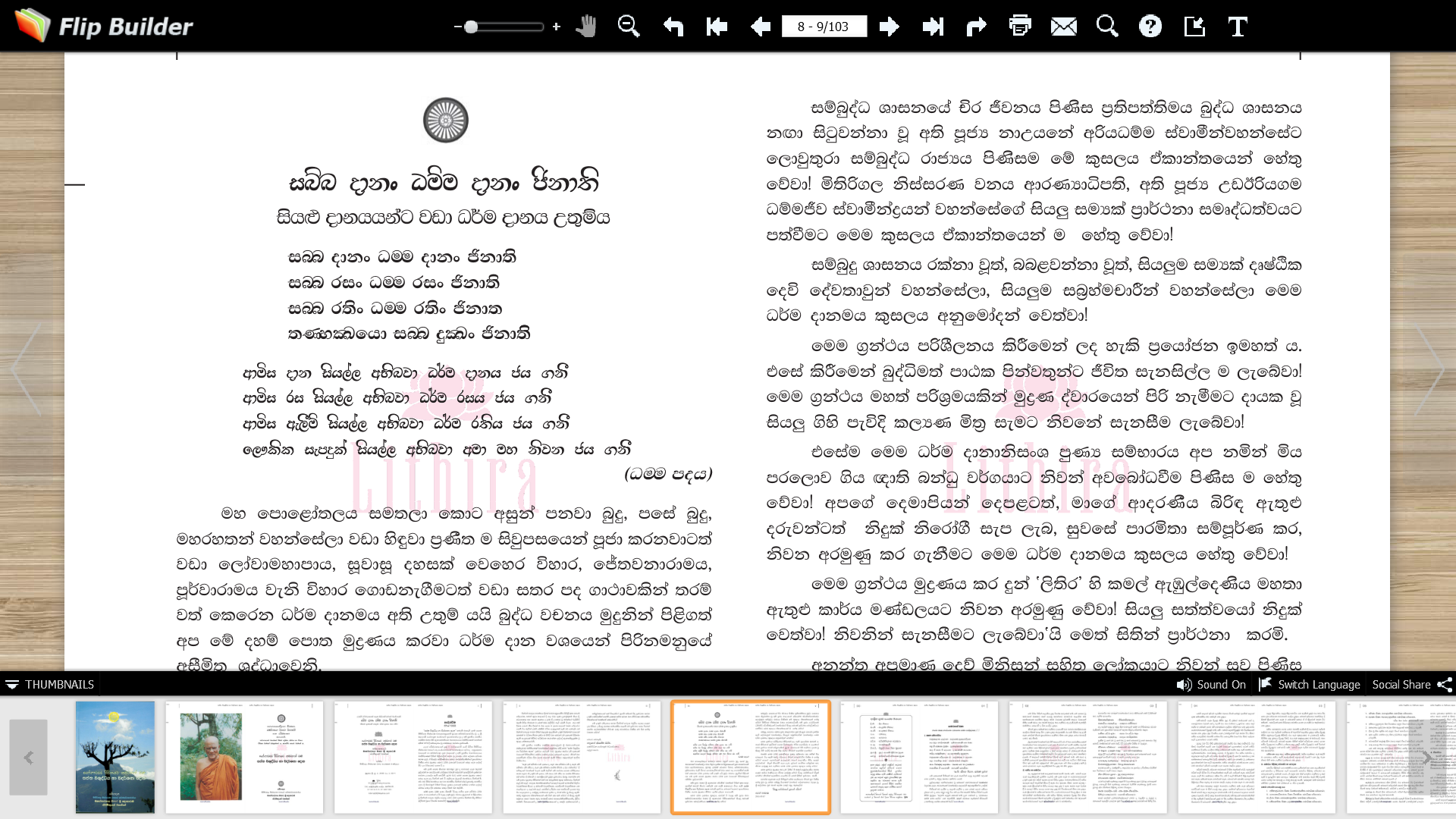Click the social share network icon
The height and width of the screenshot is (819, 1456).
pyautogui.click(x=1445, y=684)
